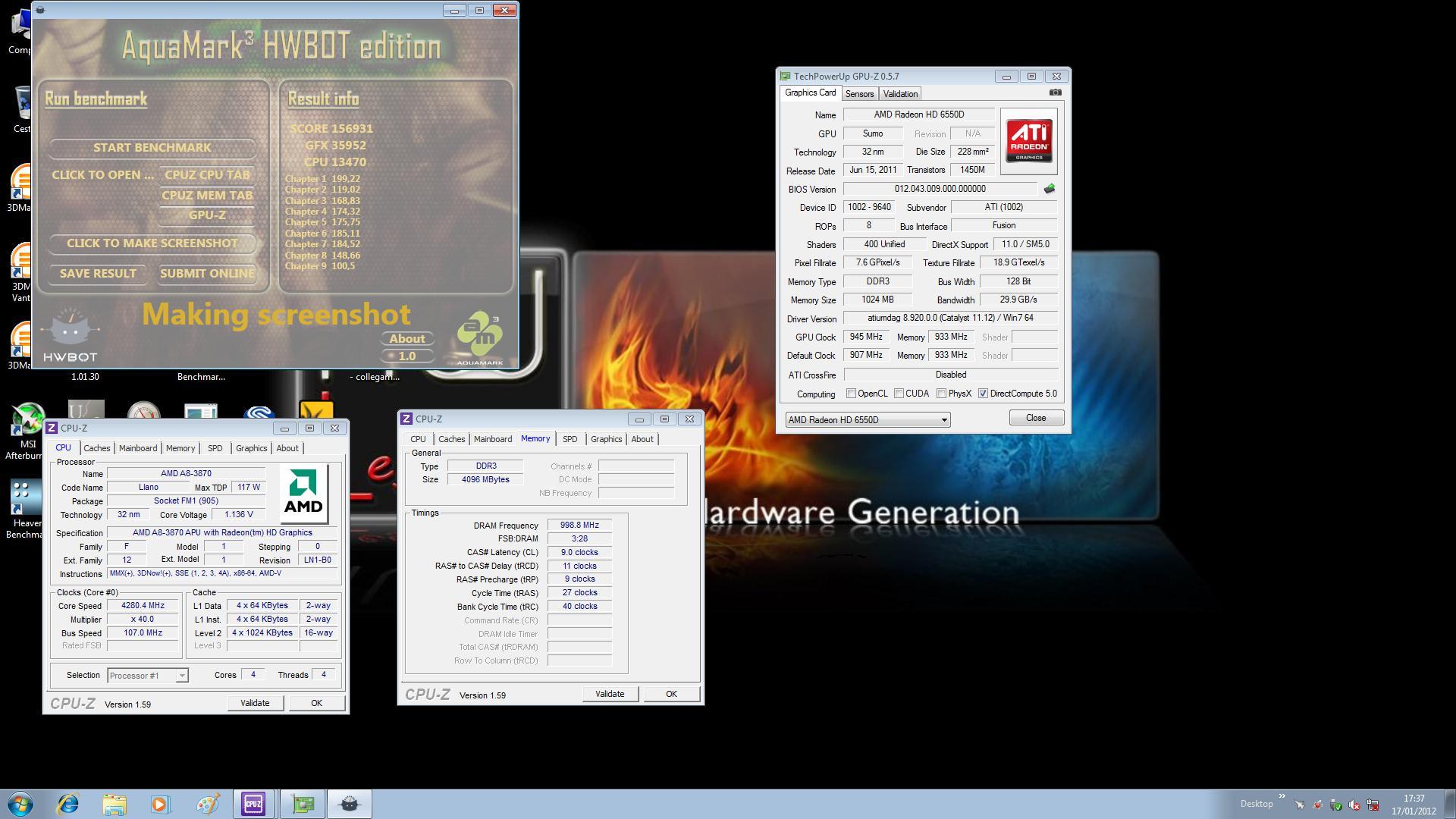The height and width of the screenshot is (819, 1456).
Task: Show the desktop toolbar chevron
Action: coord(1282,796)
